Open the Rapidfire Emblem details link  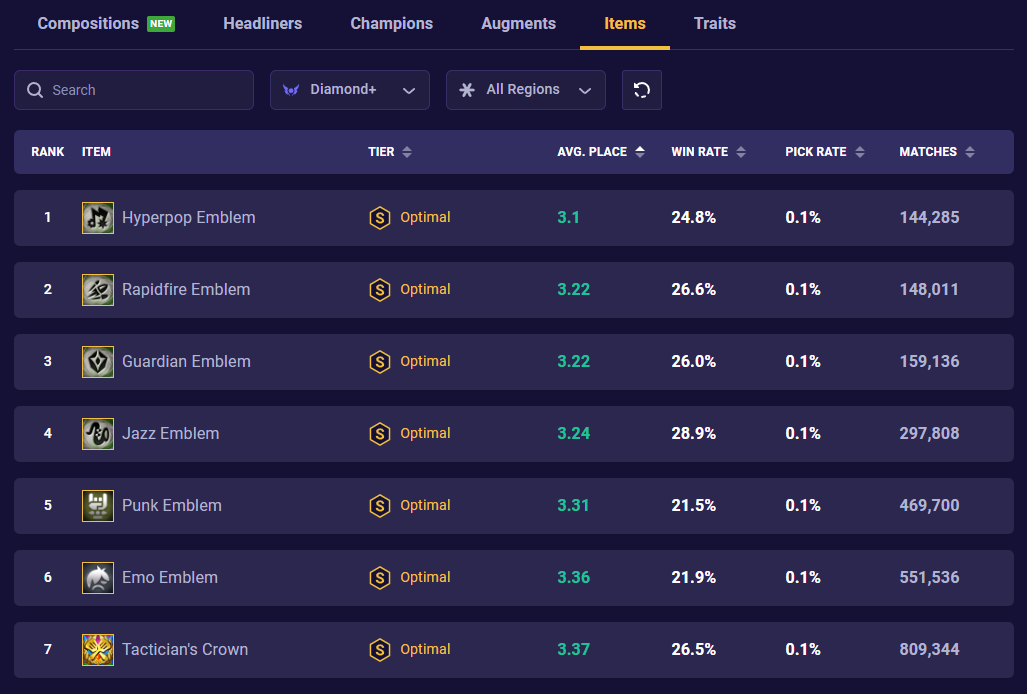point(186,289)
